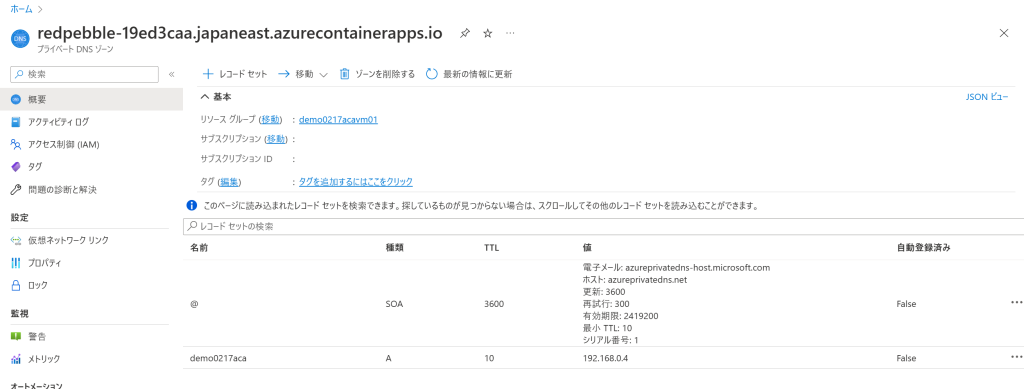Focus the レコード セットの検索 field
This screenshot has width=1024, height=389.
click(603, 226)
